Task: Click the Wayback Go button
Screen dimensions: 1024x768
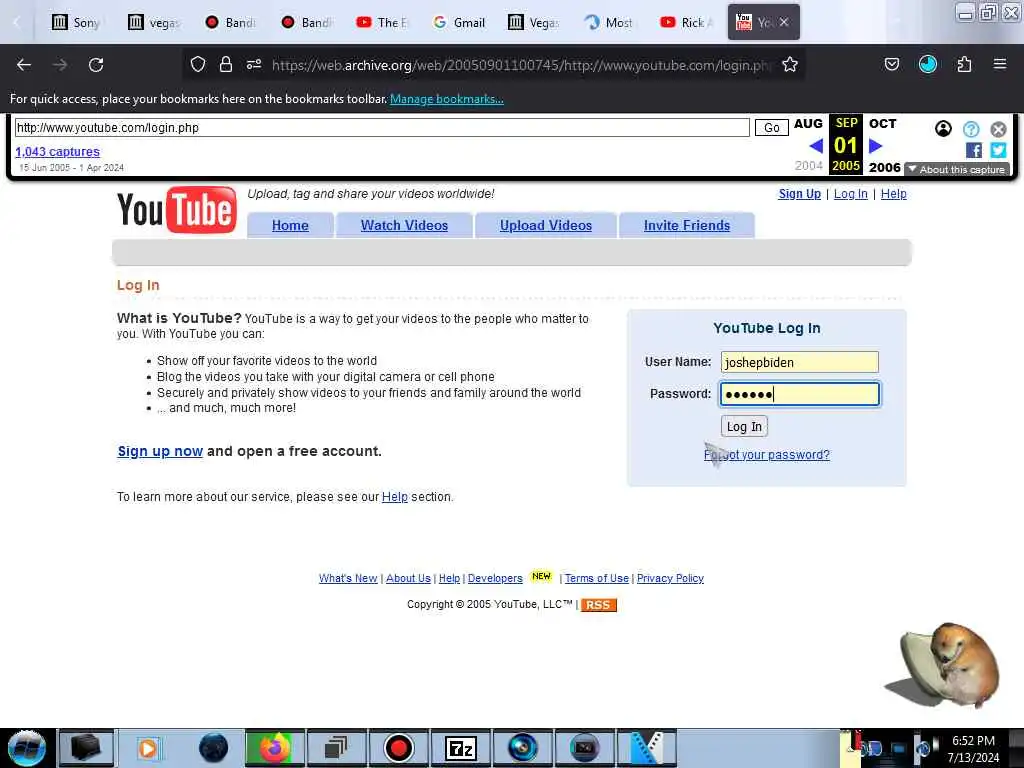Action: click(x=772, y=127)
